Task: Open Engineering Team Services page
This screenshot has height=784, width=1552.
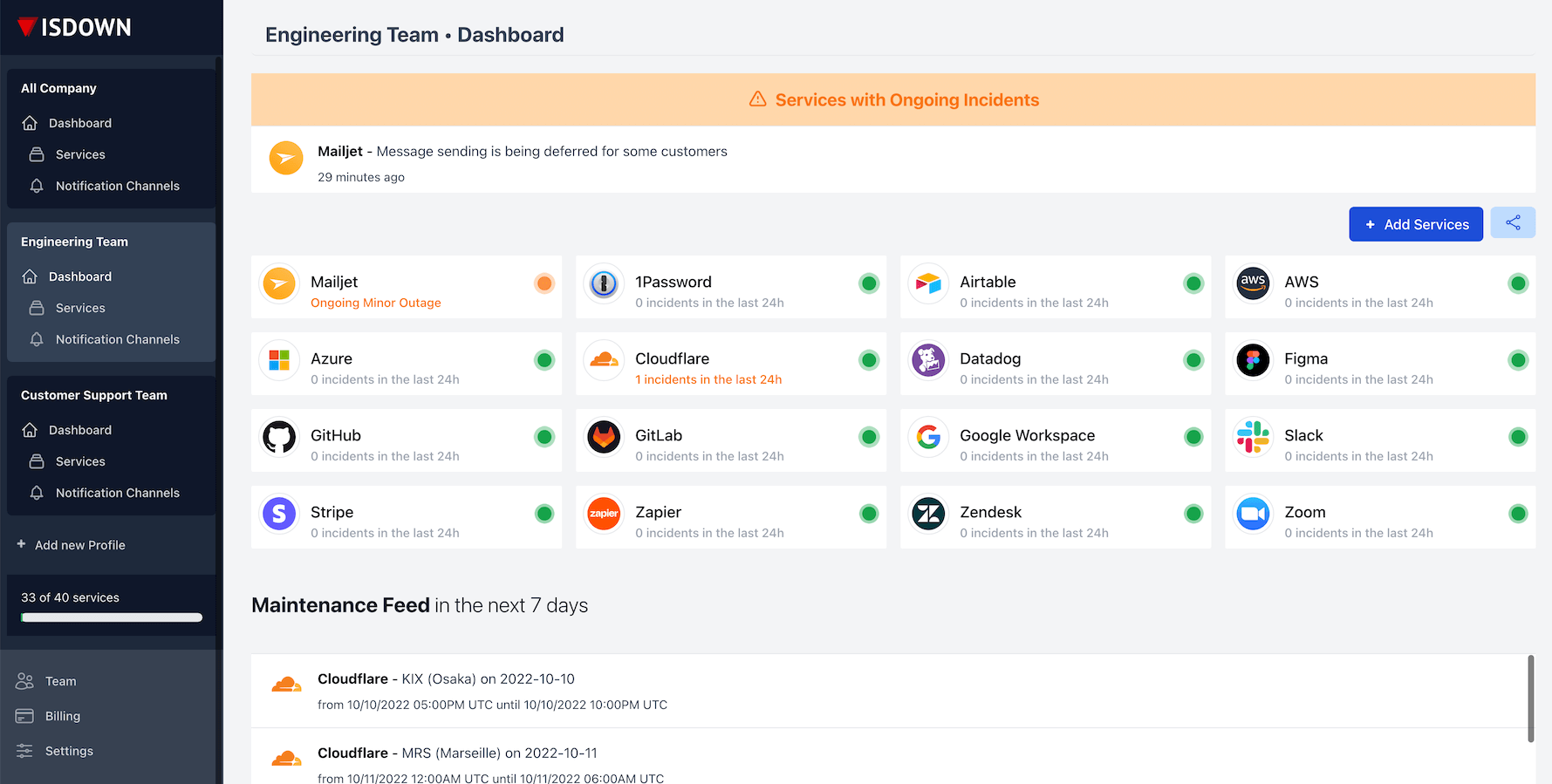Action: [80, 308]
